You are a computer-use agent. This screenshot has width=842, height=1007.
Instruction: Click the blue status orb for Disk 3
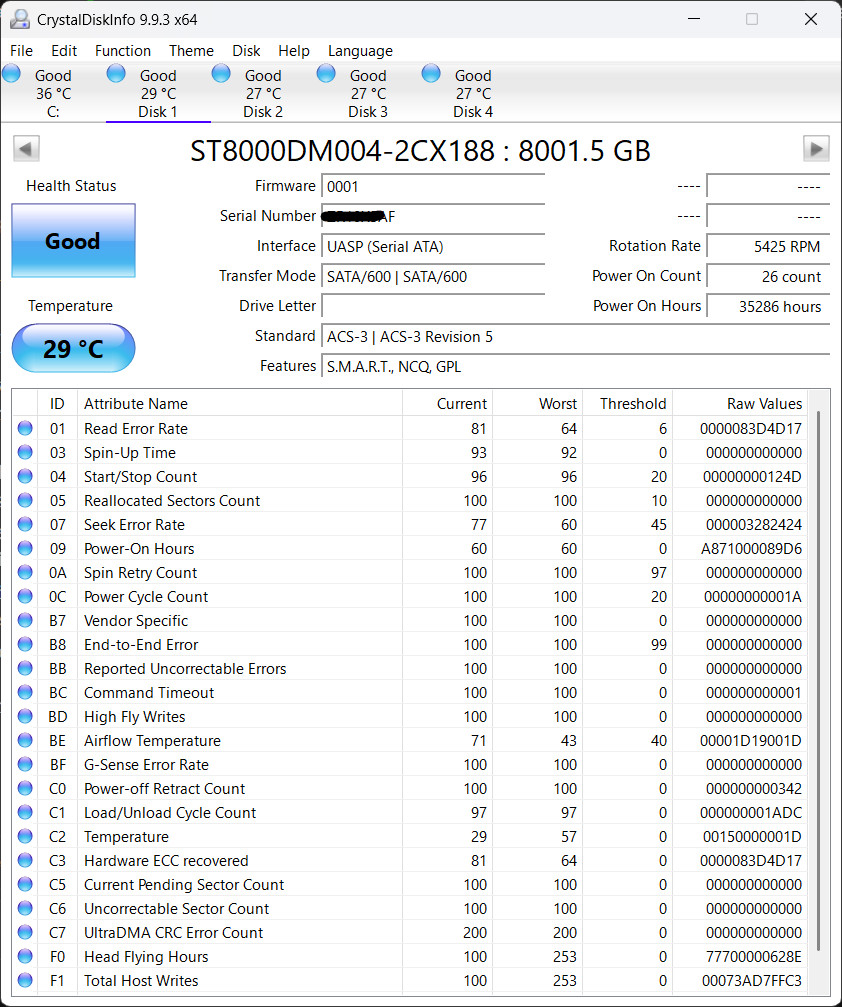click(326, 73)
